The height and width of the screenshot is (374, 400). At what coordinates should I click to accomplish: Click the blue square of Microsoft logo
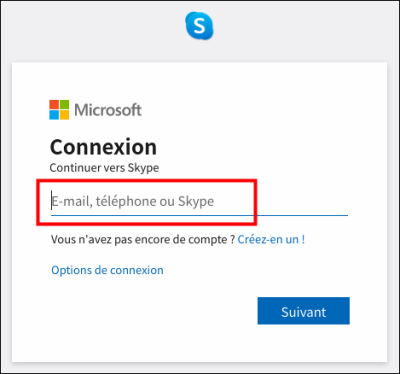(x=54, y=115)
